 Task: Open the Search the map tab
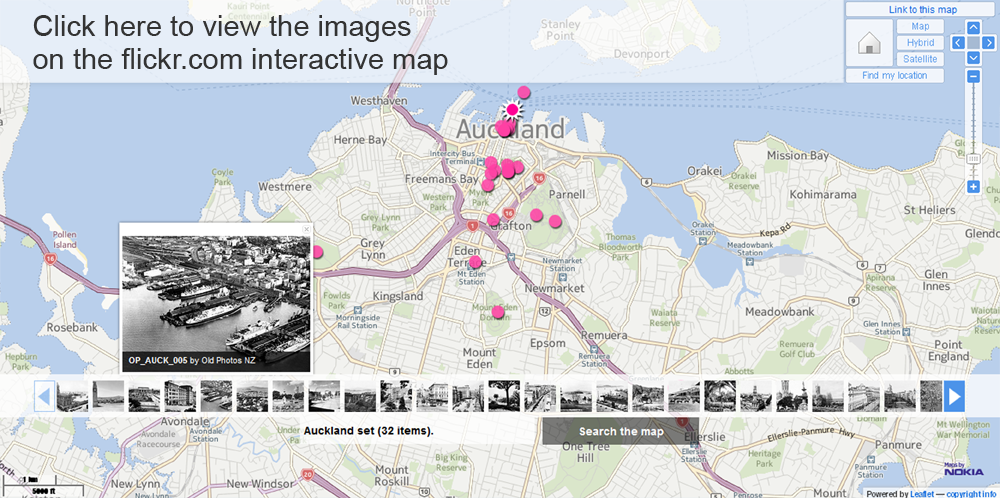click(x=620, y=432)
